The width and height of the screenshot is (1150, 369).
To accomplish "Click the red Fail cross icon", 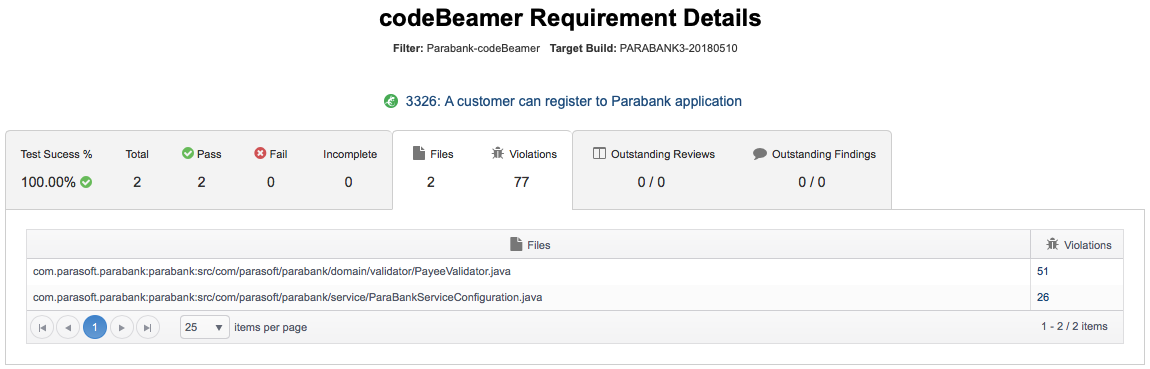I will [x=260, y=154].
